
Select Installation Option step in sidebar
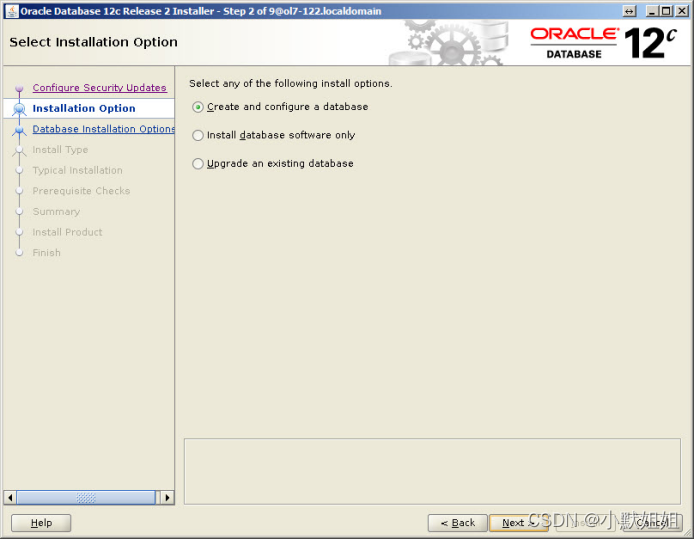pos(84,109)
